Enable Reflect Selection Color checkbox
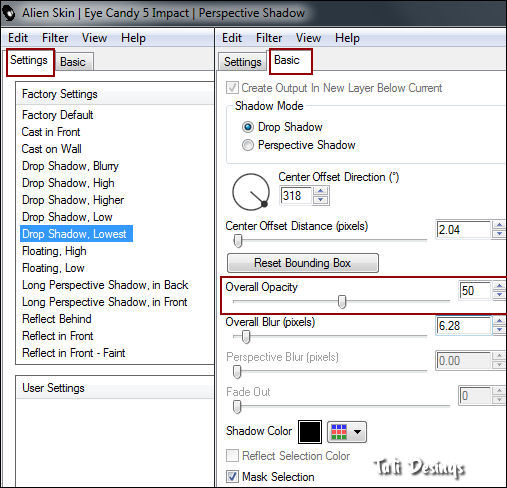The image size is (507, 488). point(232,455)
